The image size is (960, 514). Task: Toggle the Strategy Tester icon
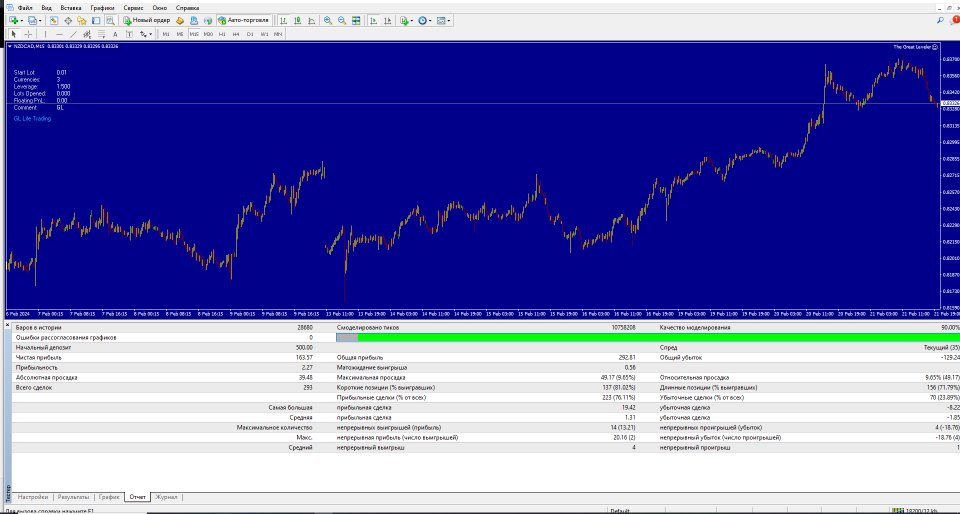110,20
